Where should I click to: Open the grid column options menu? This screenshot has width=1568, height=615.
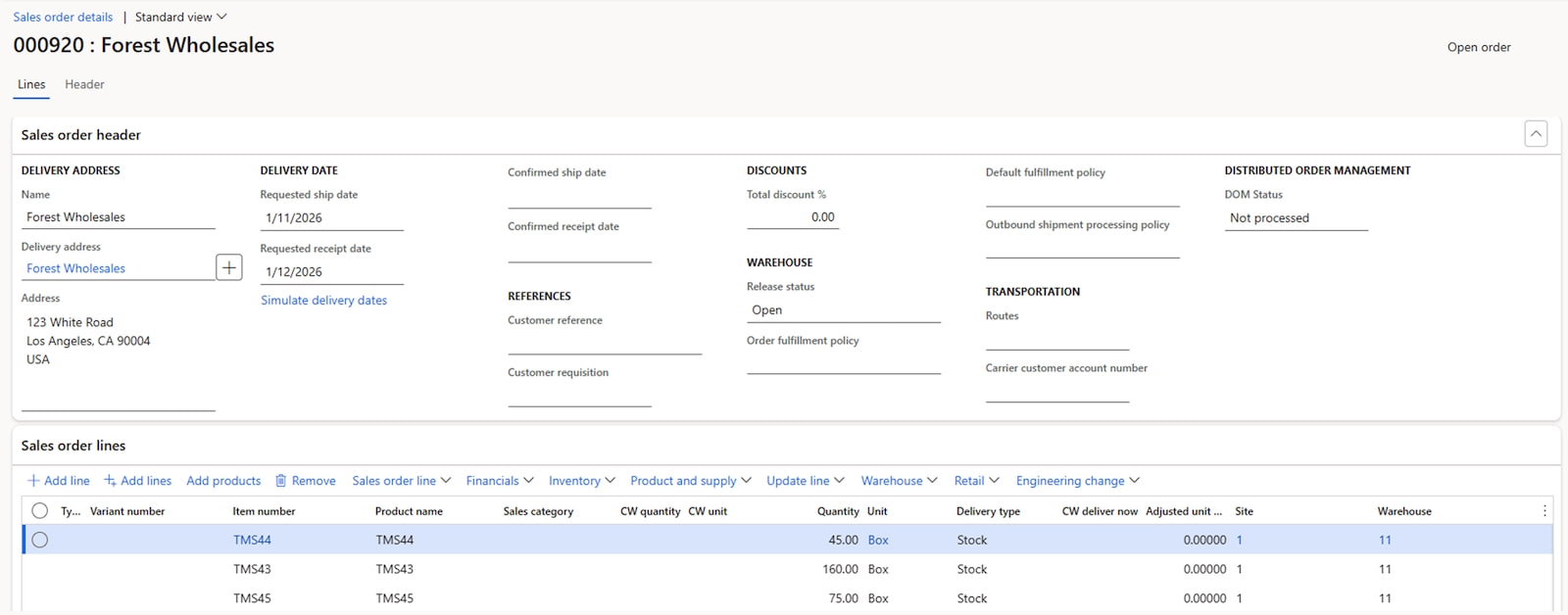pos(1544,511)
